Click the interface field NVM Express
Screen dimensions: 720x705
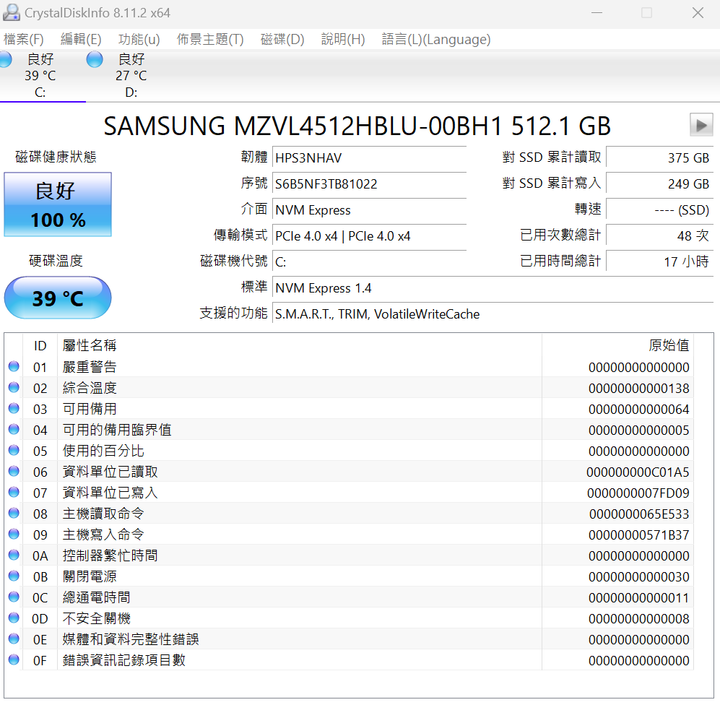pos(370,210)
